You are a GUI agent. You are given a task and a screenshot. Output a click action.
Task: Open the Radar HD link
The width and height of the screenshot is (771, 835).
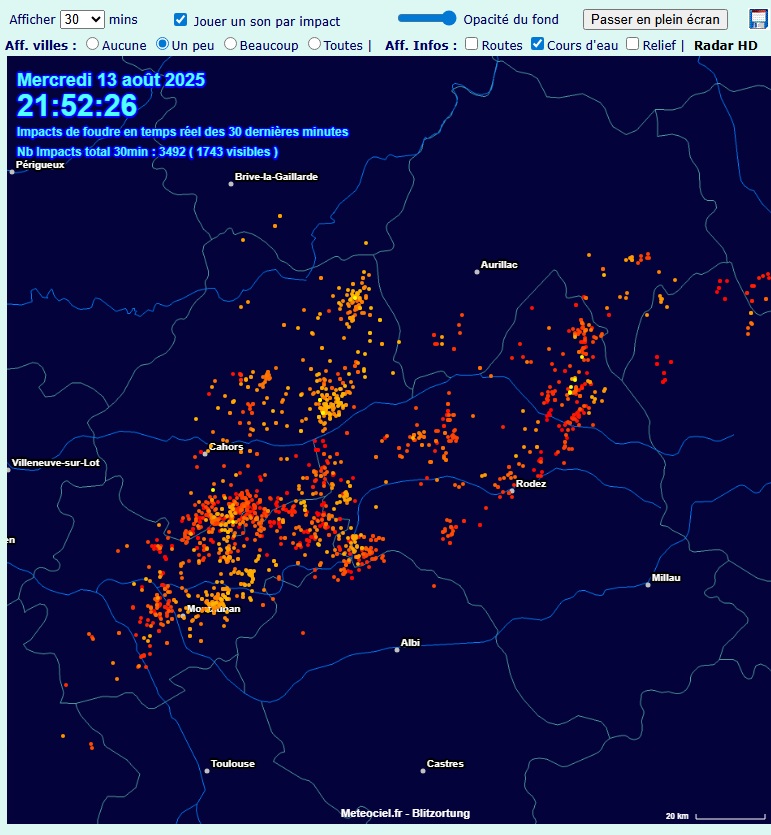pyautogui.click(x=726, y=45)
